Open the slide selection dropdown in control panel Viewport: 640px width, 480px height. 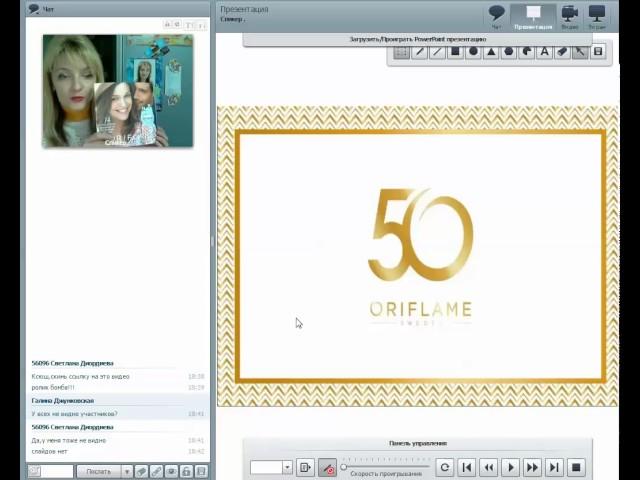pos(287,467)
